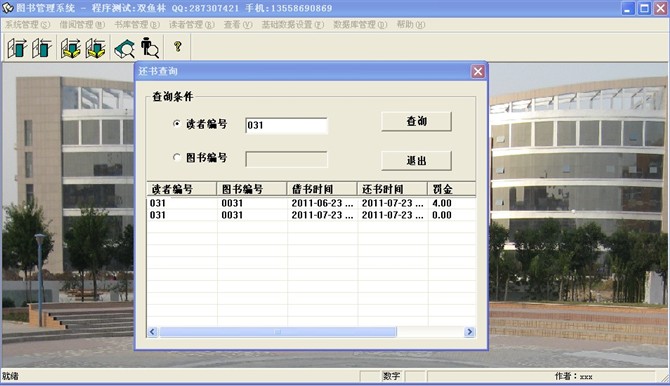The width and height of the screenshot is (670, 386).
Task: Click the horizontal scrollbar right arrow
Action: (469, 332)
